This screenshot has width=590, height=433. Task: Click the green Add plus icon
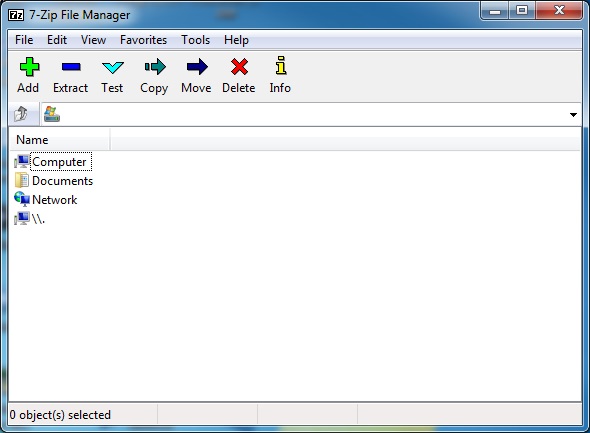point(29,67)
